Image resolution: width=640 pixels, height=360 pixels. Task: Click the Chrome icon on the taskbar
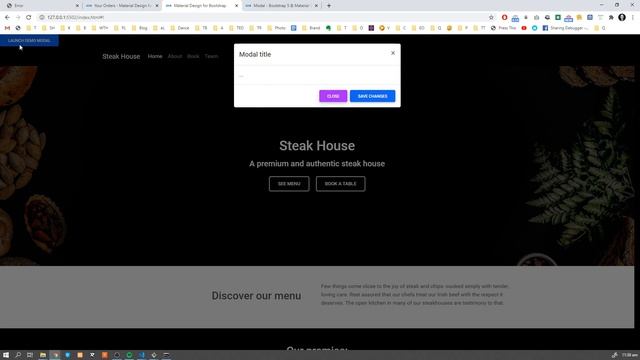[x=55, y=355]
